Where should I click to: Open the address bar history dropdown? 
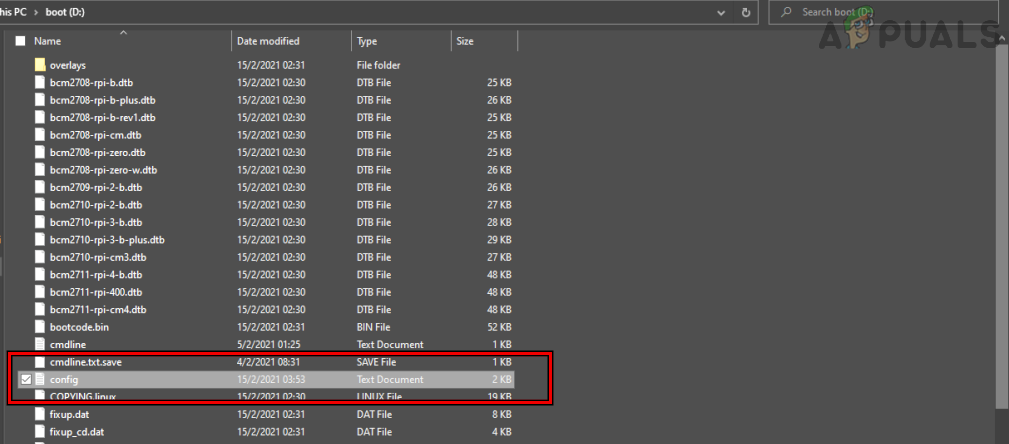pos(720,13)
